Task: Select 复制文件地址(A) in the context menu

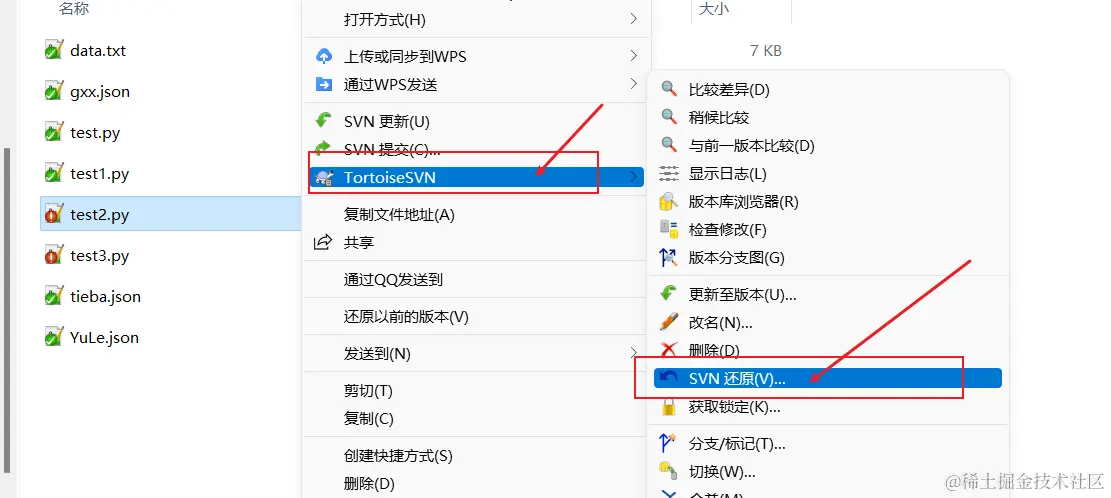Action: 399,215
